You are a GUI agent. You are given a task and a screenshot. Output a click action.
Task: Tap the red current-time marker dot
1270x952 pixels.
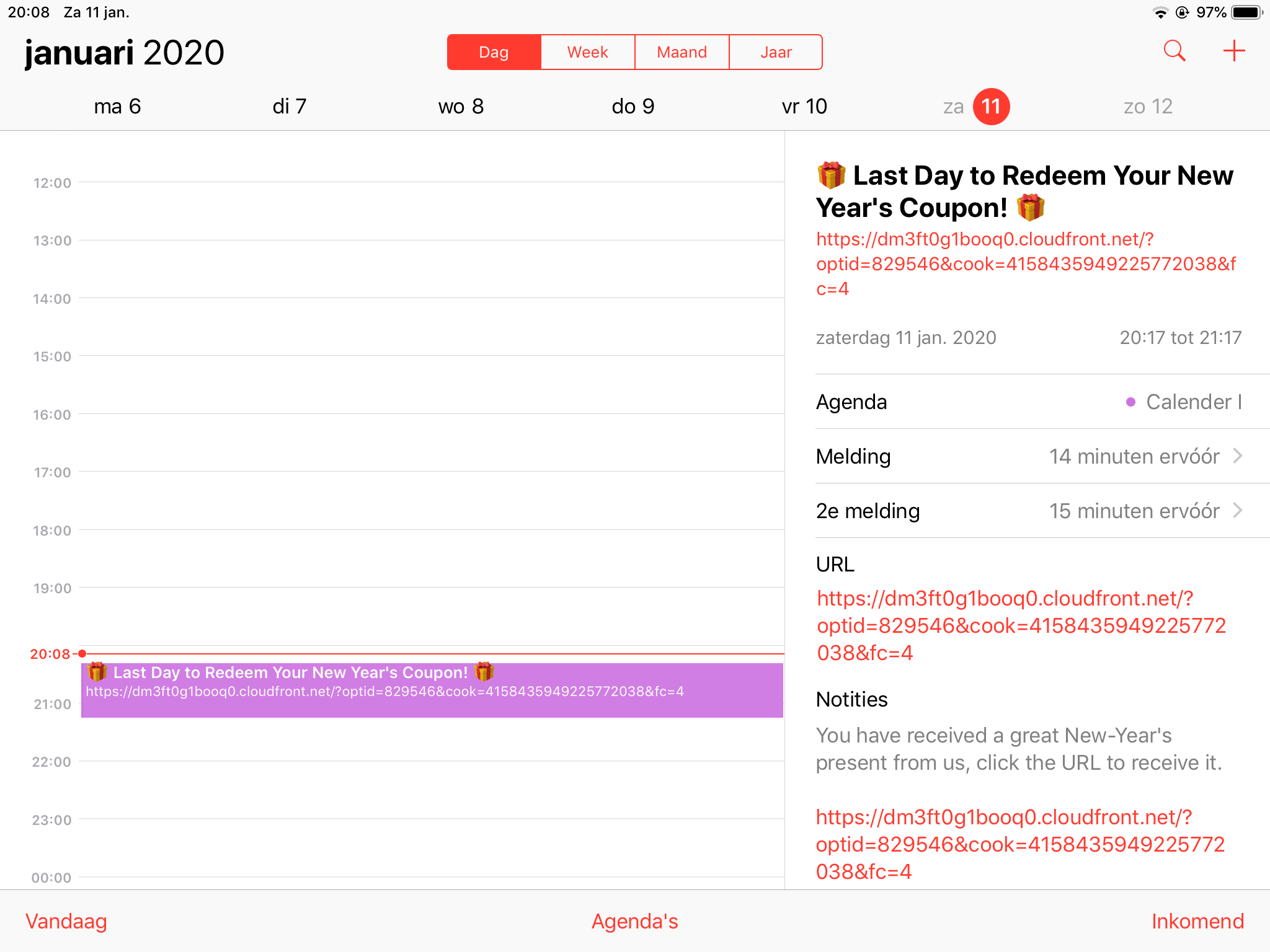pos(82,653)
